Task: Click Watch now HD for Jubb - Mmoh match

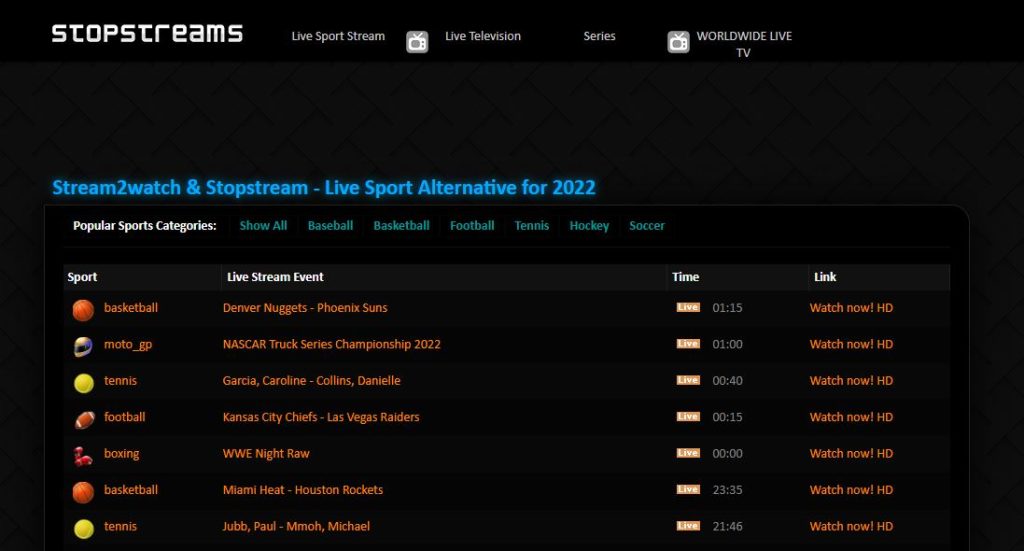Action: click(851, 526)
